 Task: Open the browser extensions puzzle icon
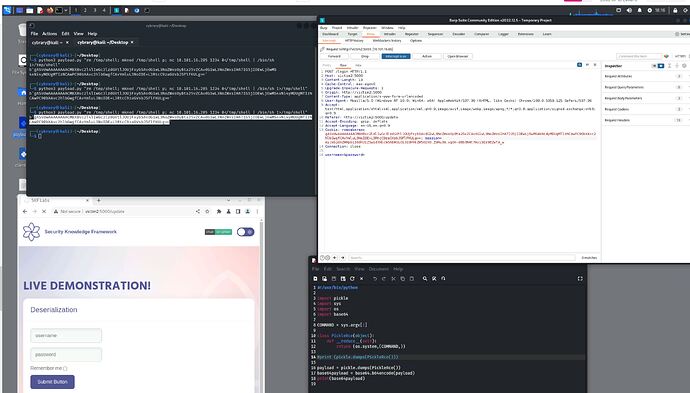pyautogui.click(x=219, y=211)
